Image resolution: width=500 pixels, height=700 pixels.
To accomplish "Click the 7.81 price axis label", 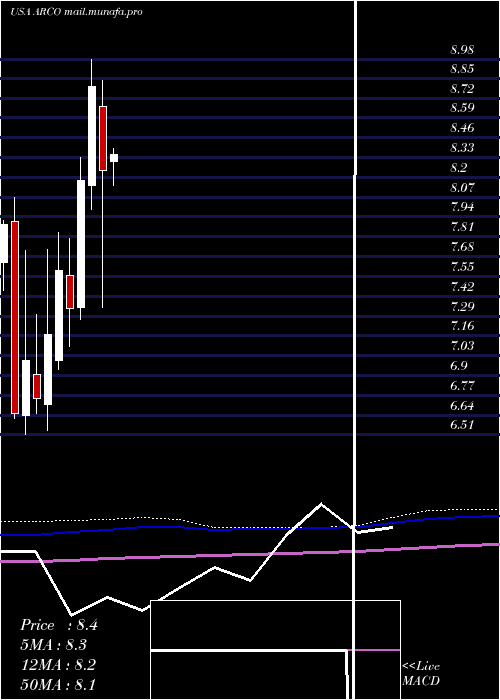I will tap(462, 227).
